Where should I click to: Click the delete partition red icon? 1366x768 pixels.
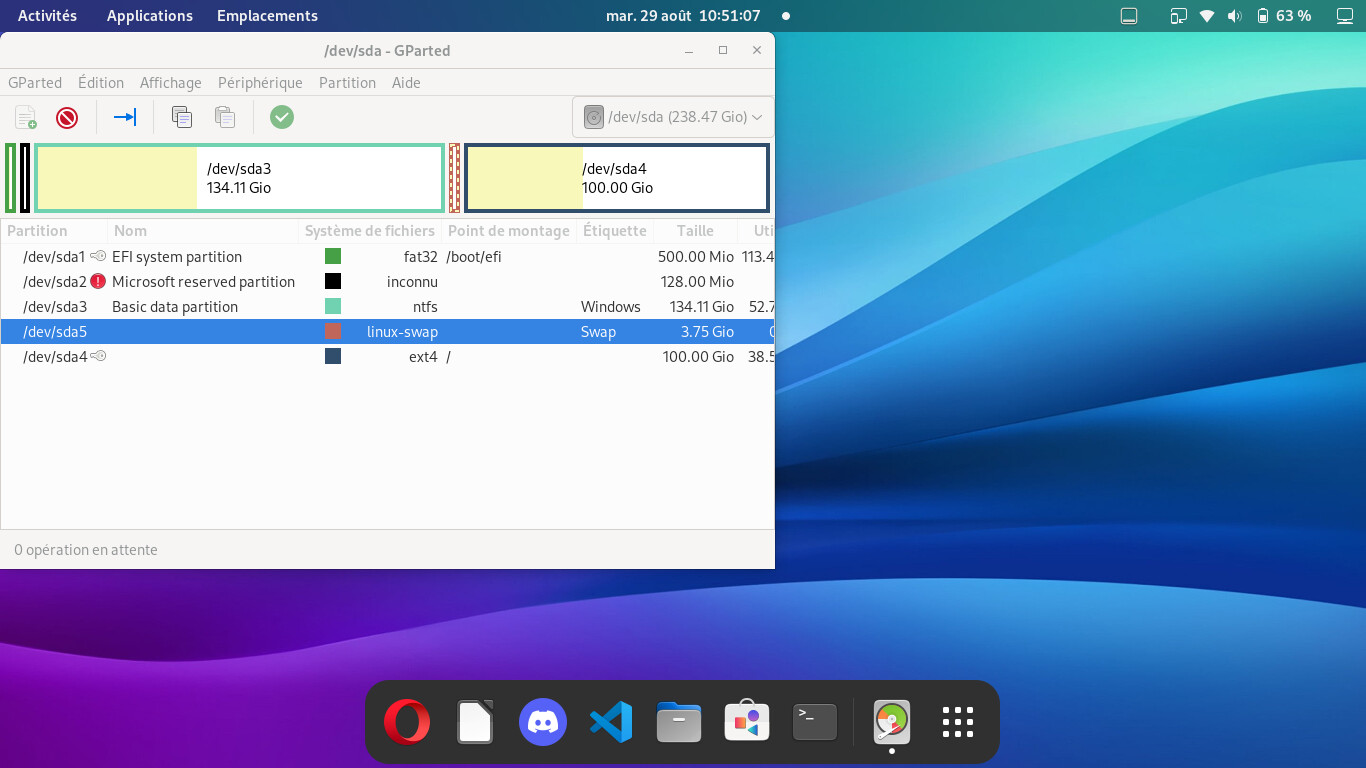pyautogui.click(x=67, y=118)
